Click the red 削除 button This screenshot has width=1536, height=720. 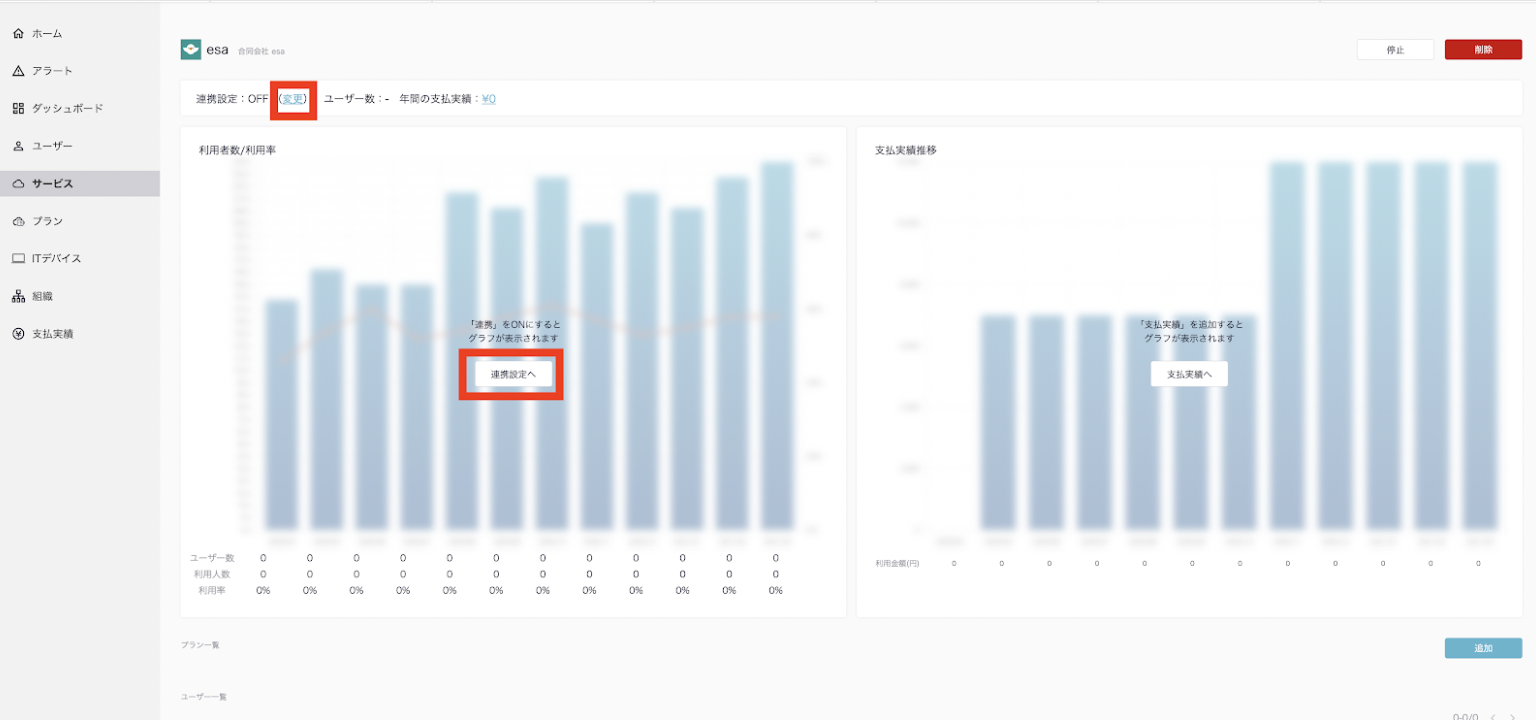pos(1483,50)
